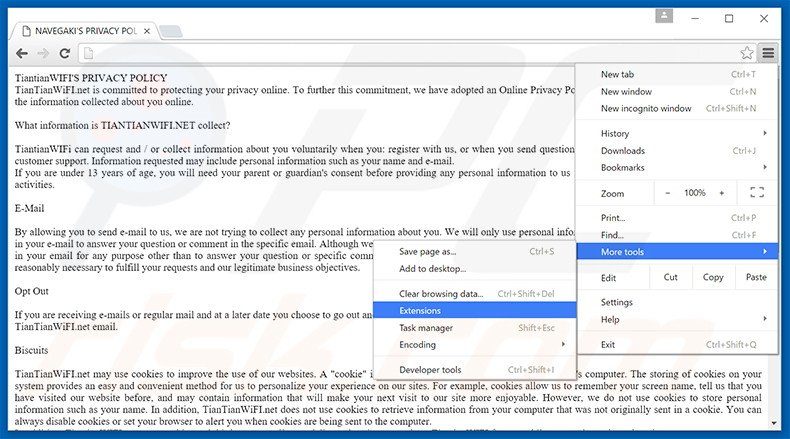Open Developer tools entry
Image resolution: width=790 pixels, height=439 pixels.
coord(475,370)
